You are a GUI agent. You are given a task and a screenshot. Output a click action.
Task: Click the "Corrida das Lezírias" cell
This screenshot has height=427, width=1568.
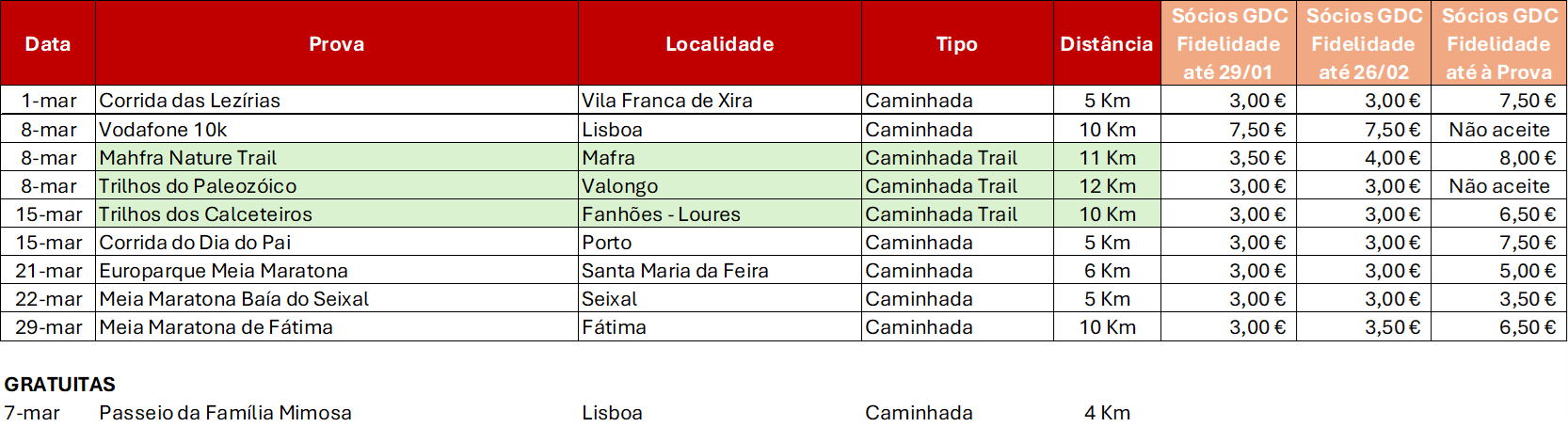click(190, 101)
